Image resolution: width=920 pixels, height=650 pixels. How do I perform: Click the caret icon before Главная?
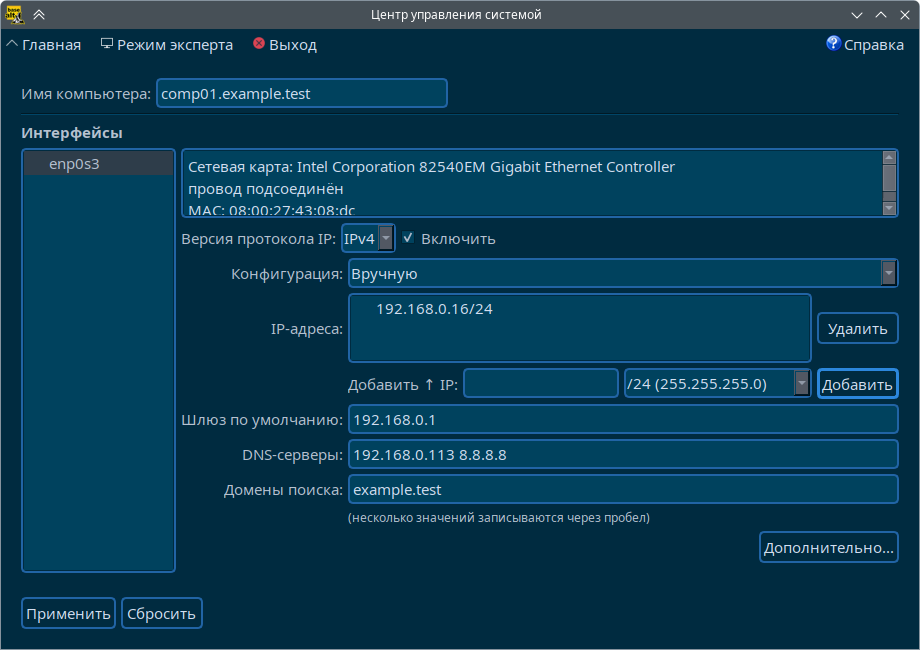click(x=11, y=42)
